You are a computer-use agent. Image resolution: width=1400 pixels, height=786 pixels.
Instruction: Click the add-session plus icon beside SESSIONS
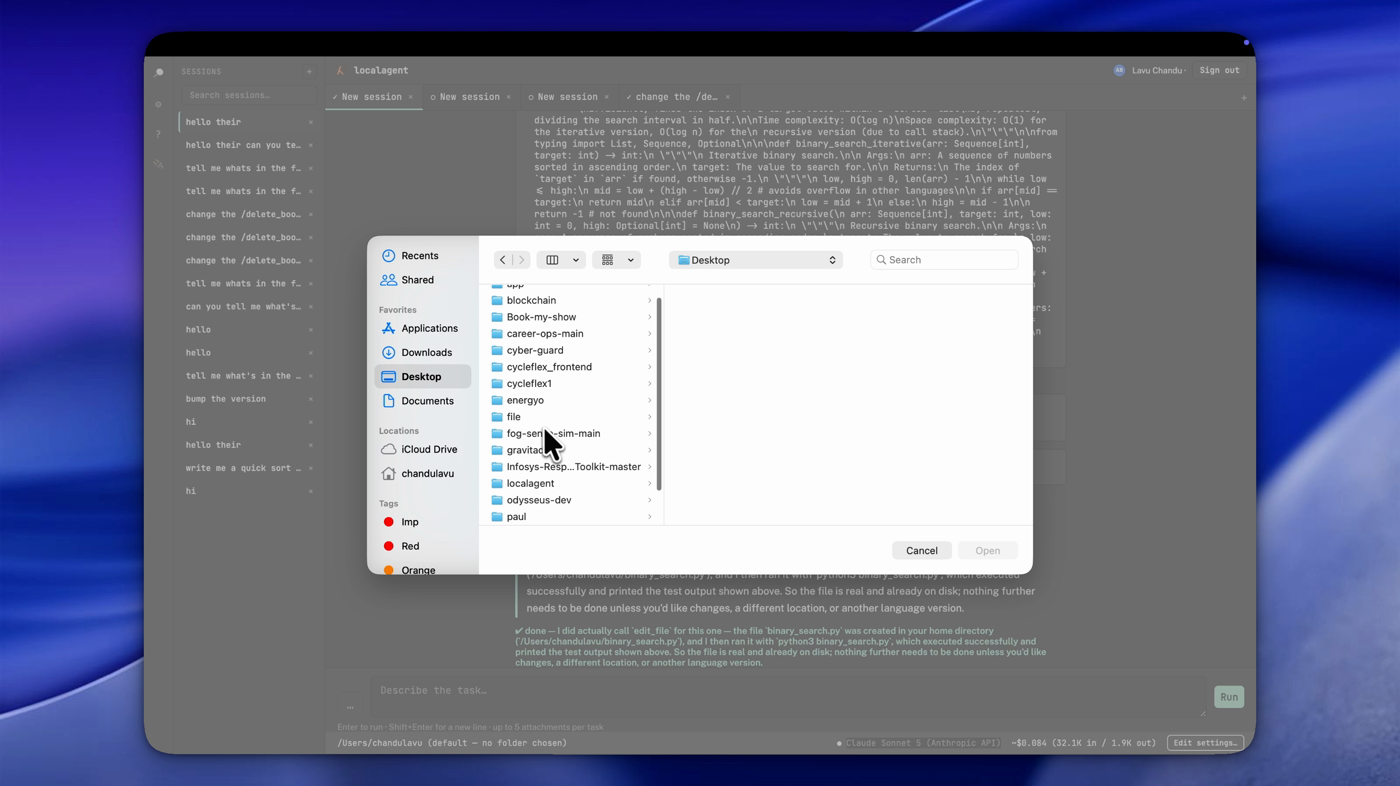[x=309, y=72]
